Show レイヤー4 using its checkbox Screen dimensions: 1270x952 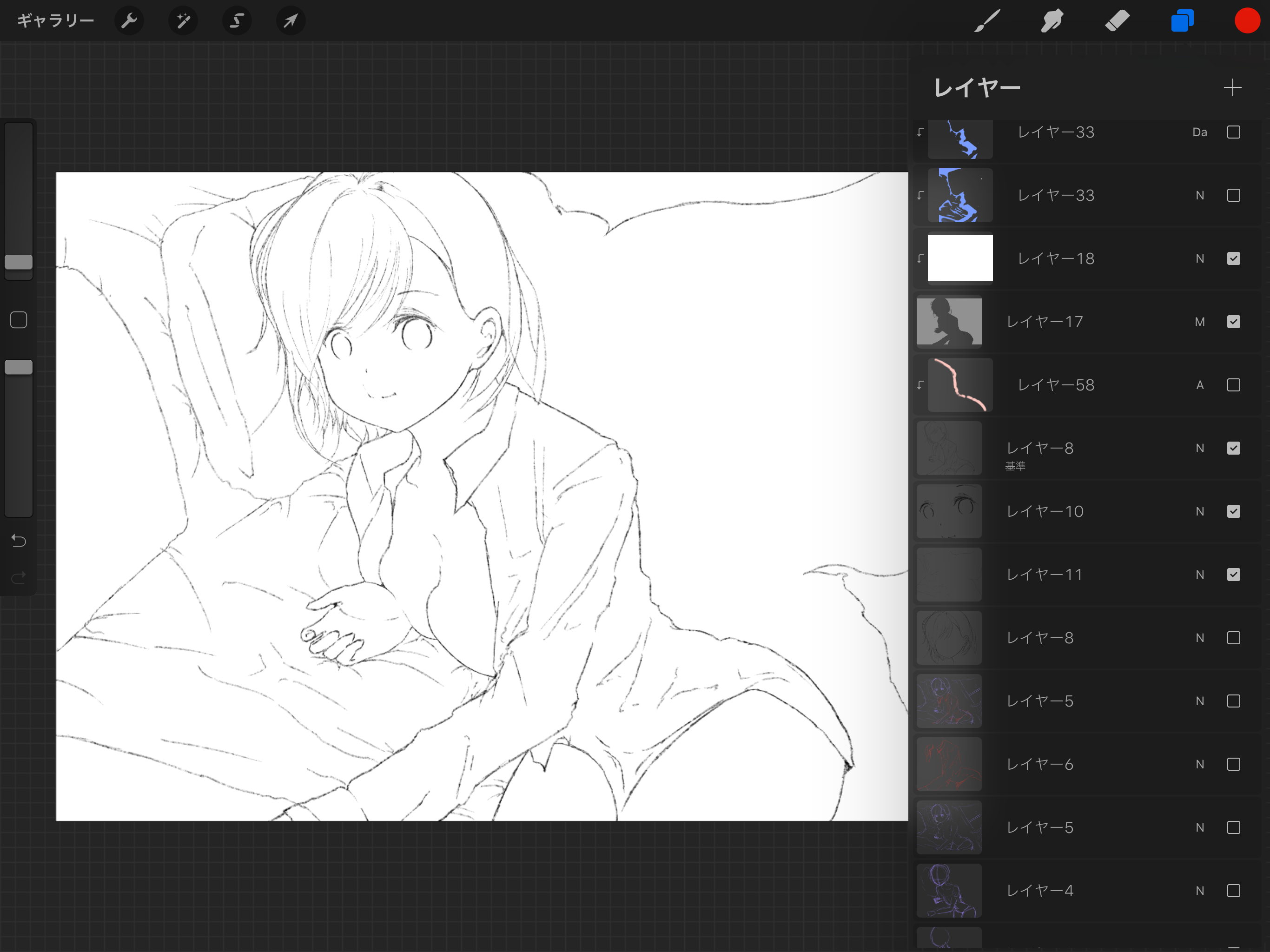1233,891
